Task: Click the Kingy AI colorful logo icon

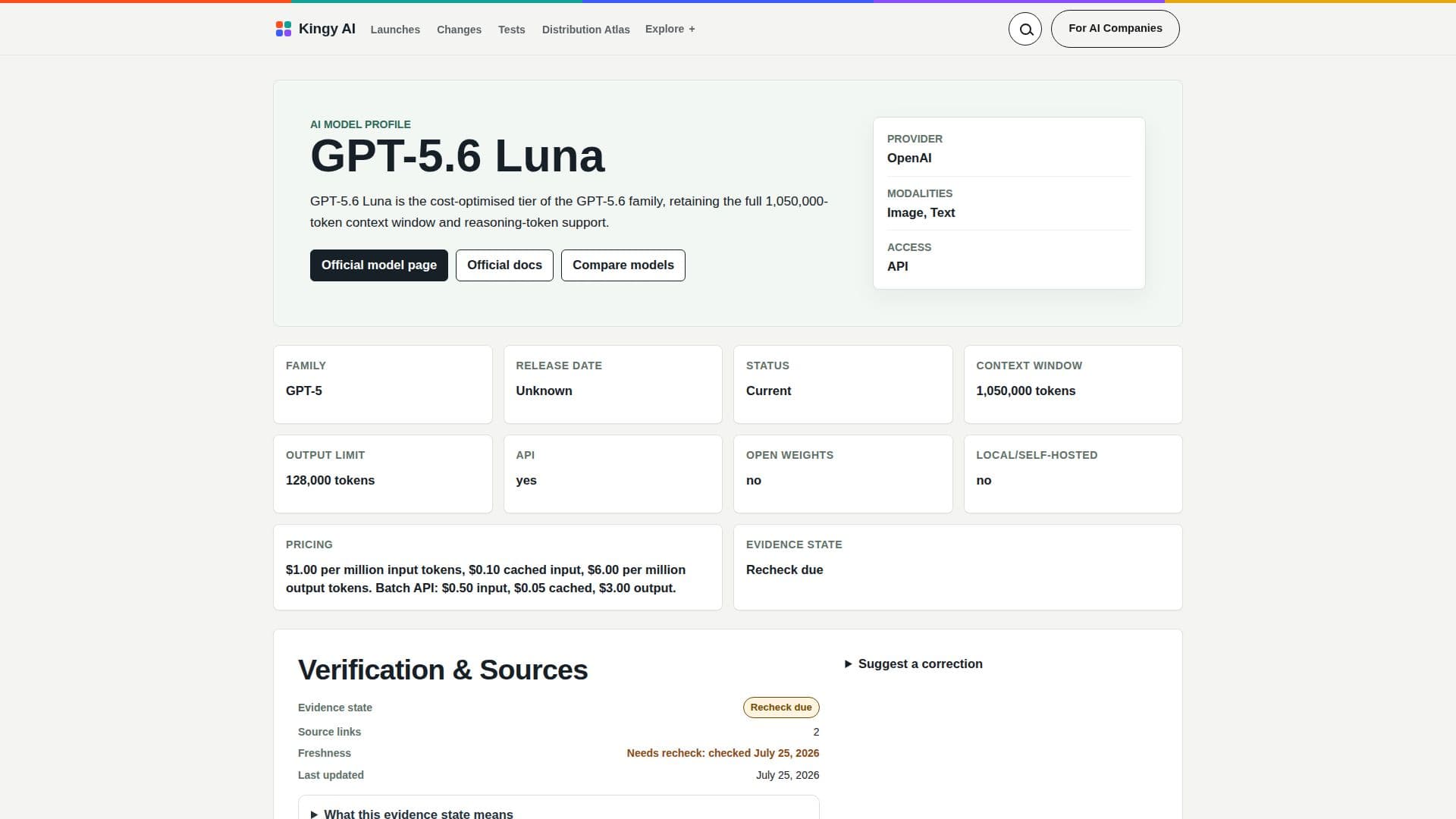Action: click(283, 29)
